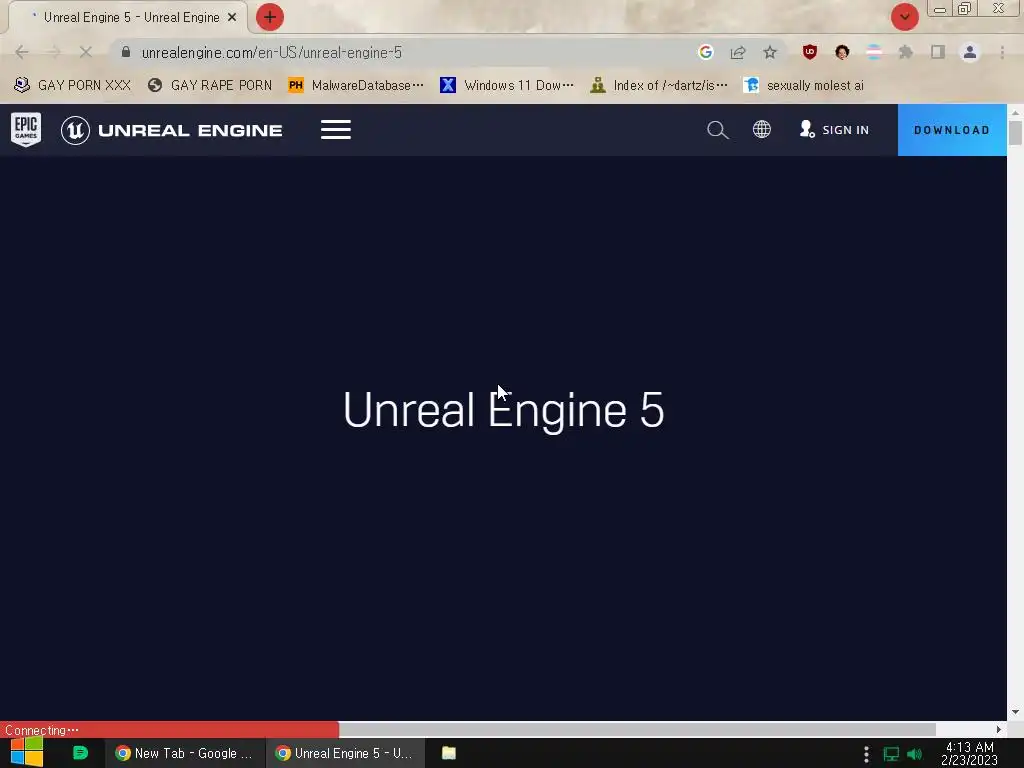Click the Unreal Engine 5 heading text
Viewport: 1024px width, 768px height.
pos(504,410)
